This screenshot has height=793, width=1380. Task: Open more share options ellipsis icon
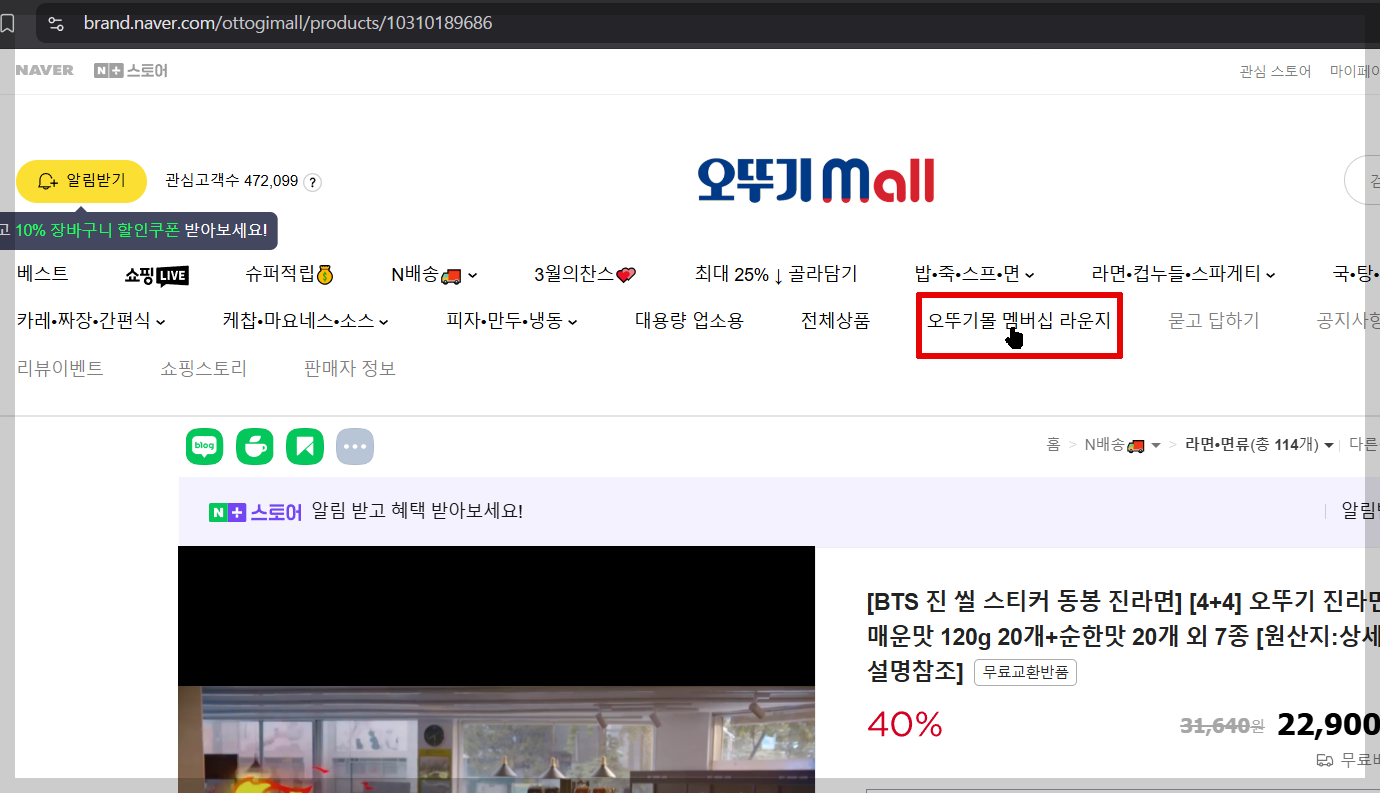[x=355, y=446]
